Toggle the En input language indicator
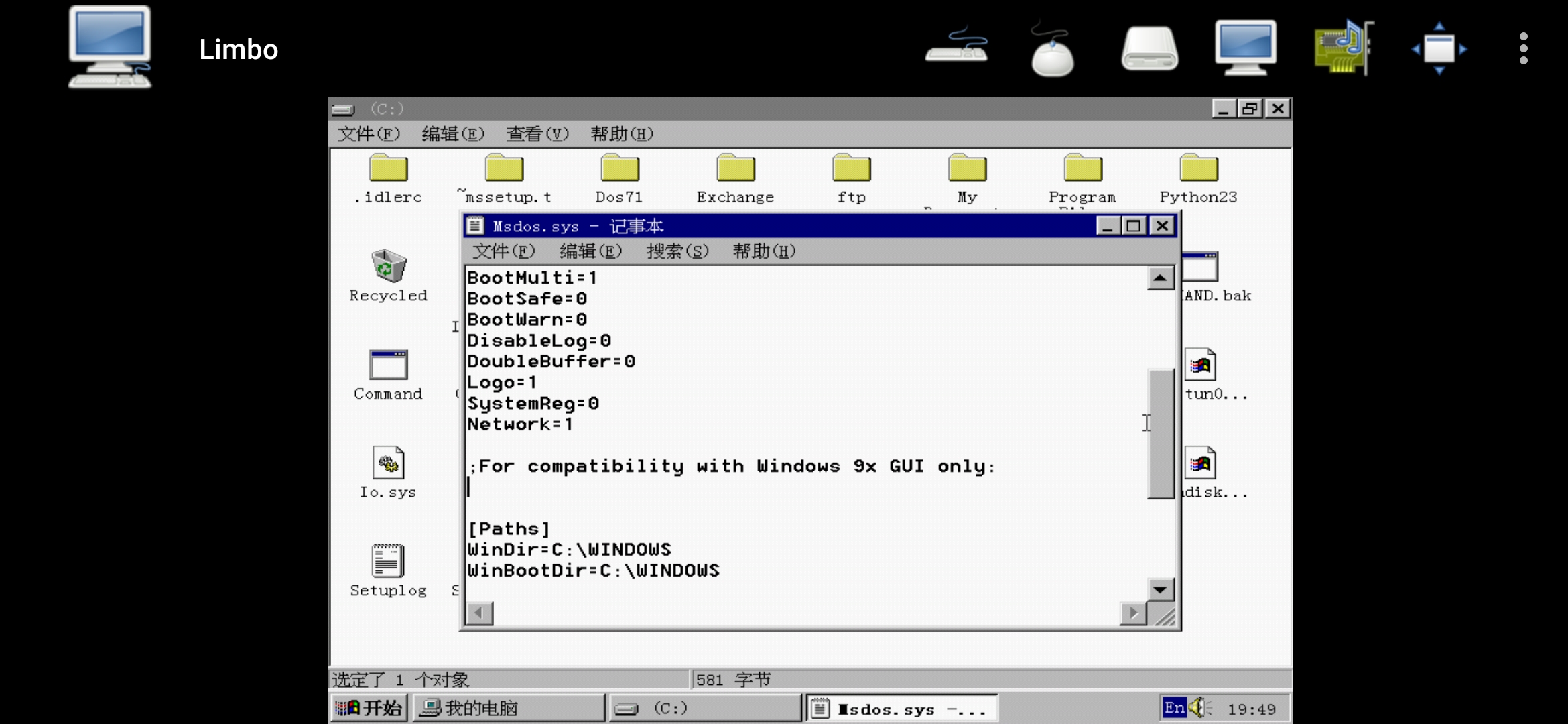 point(1174,708)
